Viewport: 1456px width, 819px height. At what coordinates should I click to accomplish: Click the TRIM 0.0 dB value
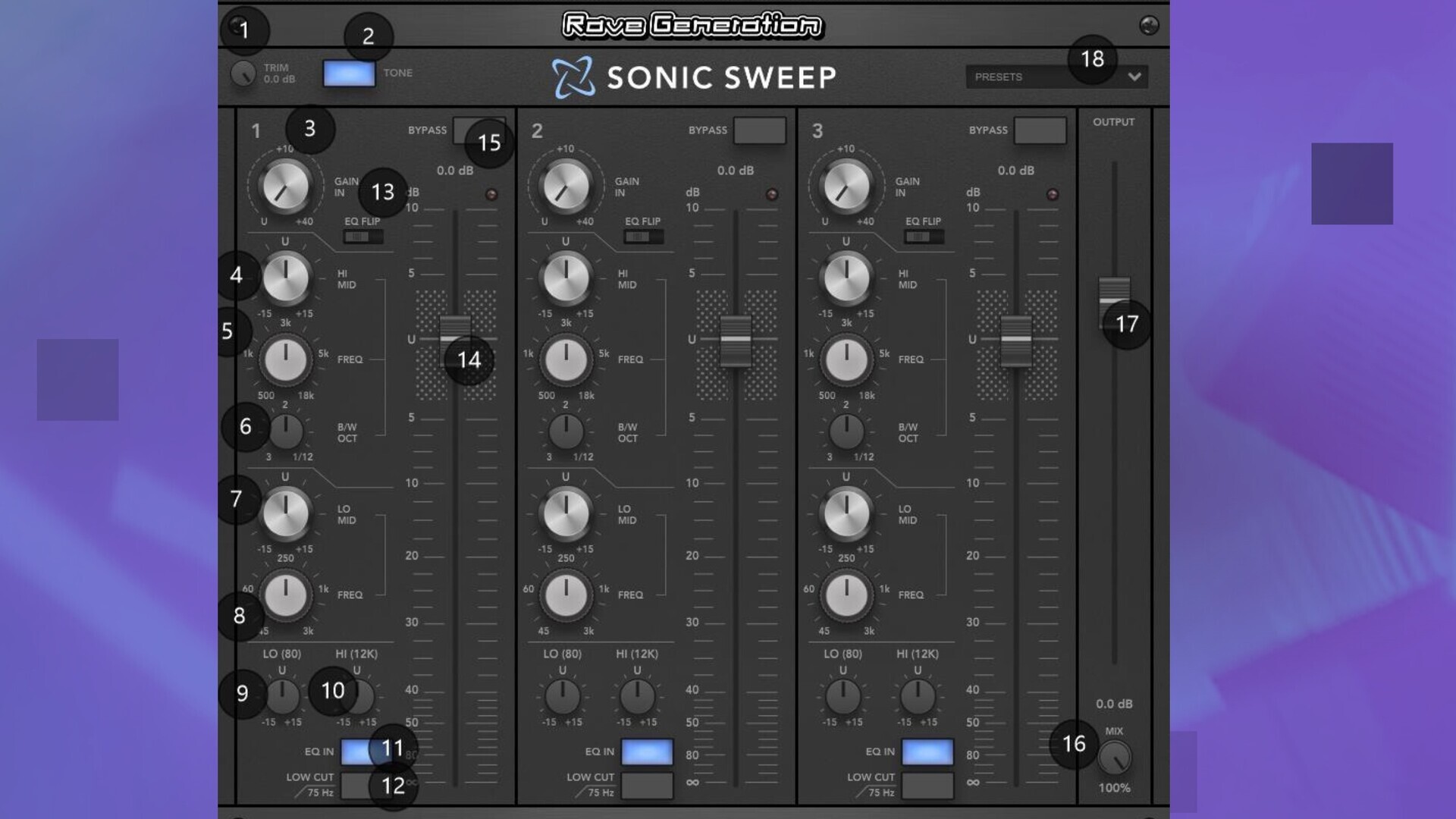point(279,80)
